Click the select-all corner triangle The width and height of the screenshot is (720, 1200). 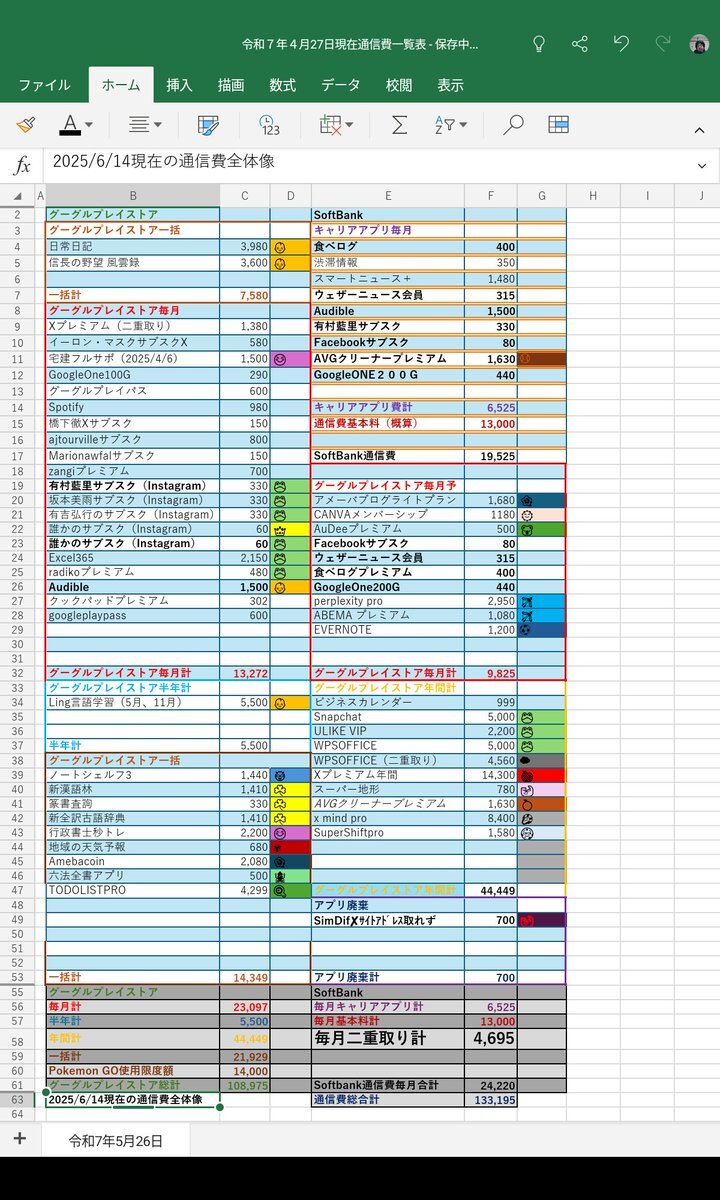pos(17,195)
